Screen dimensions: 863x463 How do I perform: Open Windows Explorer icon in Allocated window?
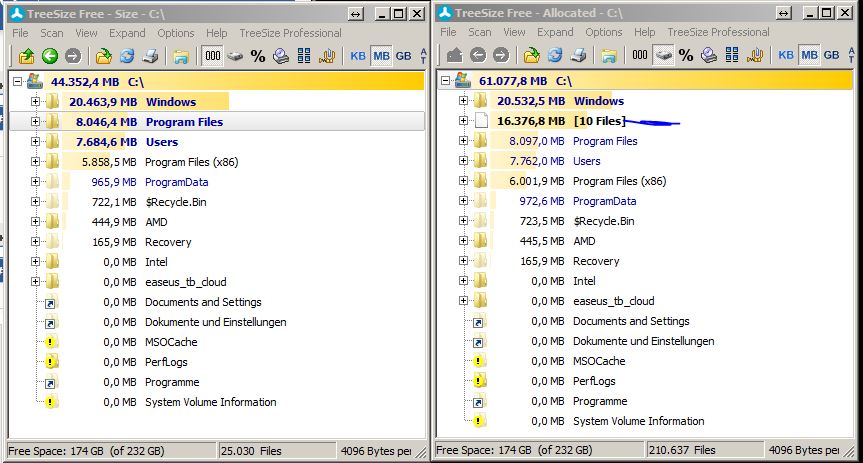pyautogui.click(x=608, y=55)
